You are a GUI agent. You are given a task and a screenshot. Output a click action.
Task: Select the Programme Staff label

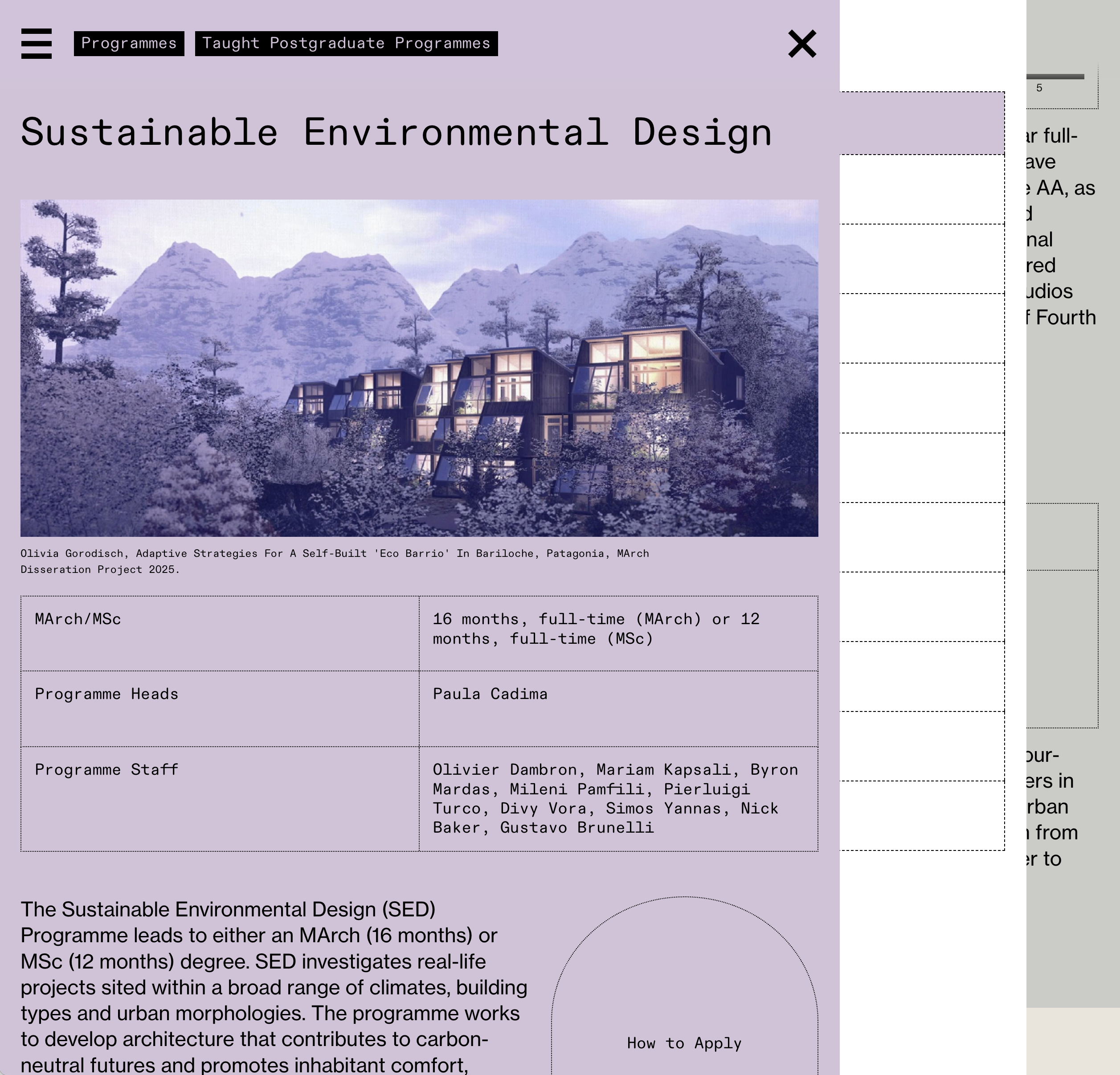tap(106, 770)
